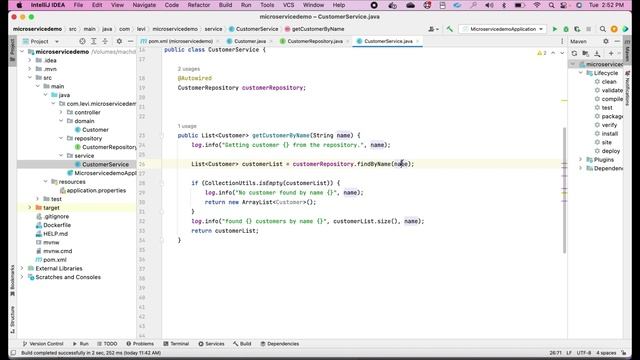This screenshot has height=360, width=640.
Task: Toggle Maven side stripe button
Action: [x=627, y=51]
